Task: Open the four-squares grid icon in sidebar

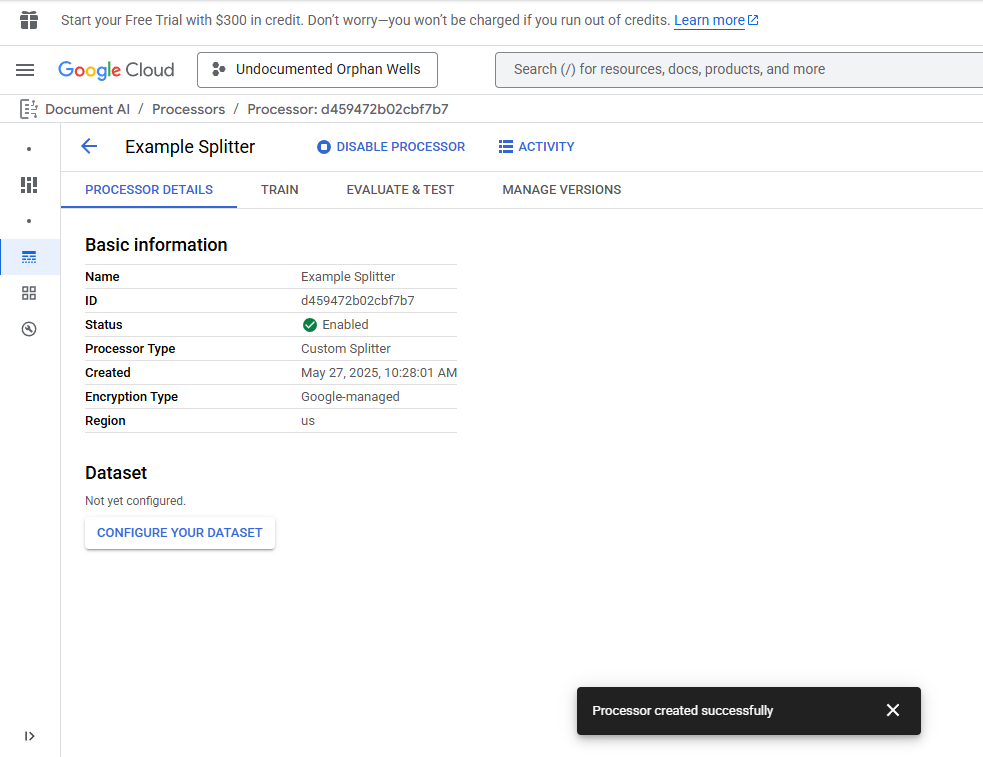Action: point(29,293)
